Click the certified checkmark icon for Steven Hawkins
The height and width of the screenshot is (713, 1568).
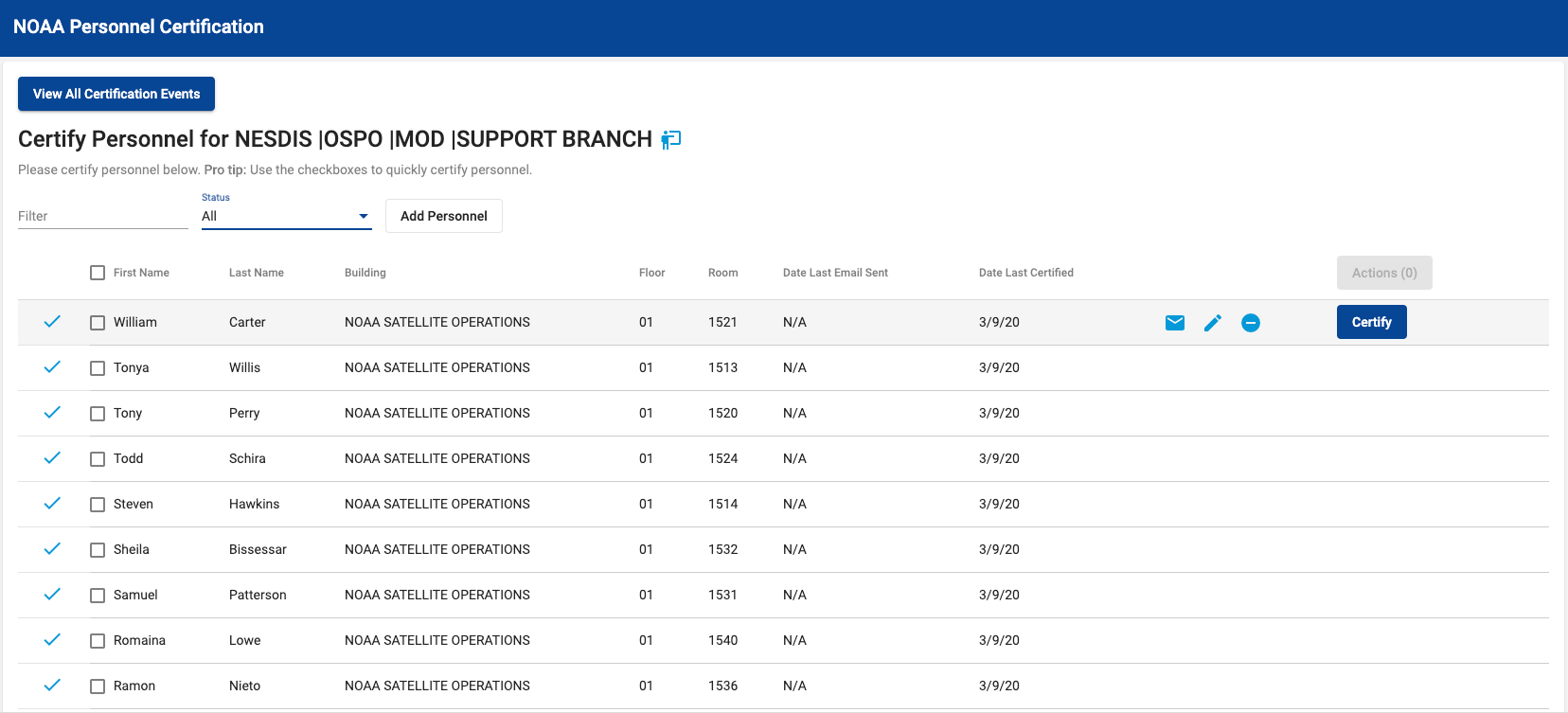(x=52, y=504)
